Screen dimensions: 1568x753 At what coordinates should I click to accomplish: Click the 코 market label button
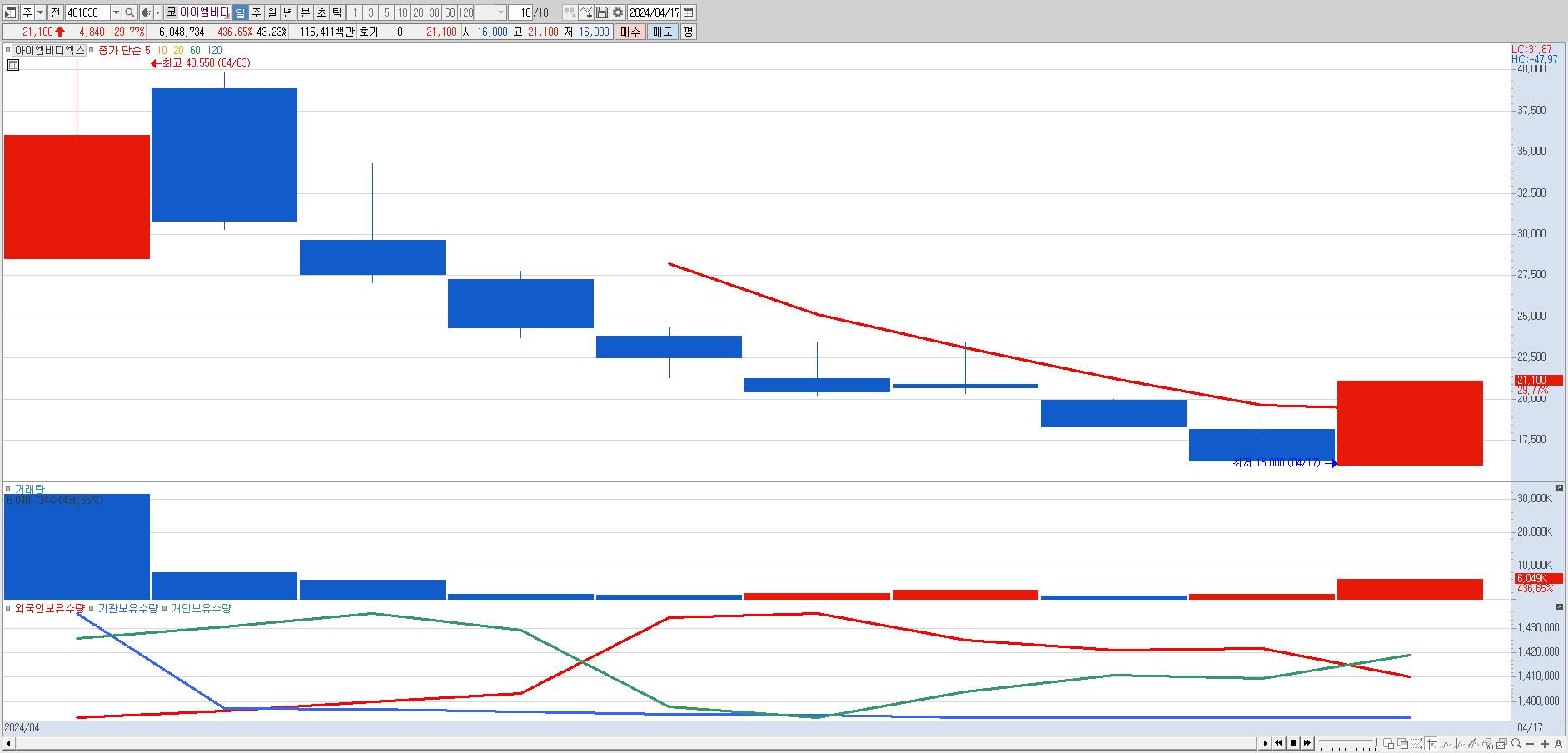pos(171,12)
